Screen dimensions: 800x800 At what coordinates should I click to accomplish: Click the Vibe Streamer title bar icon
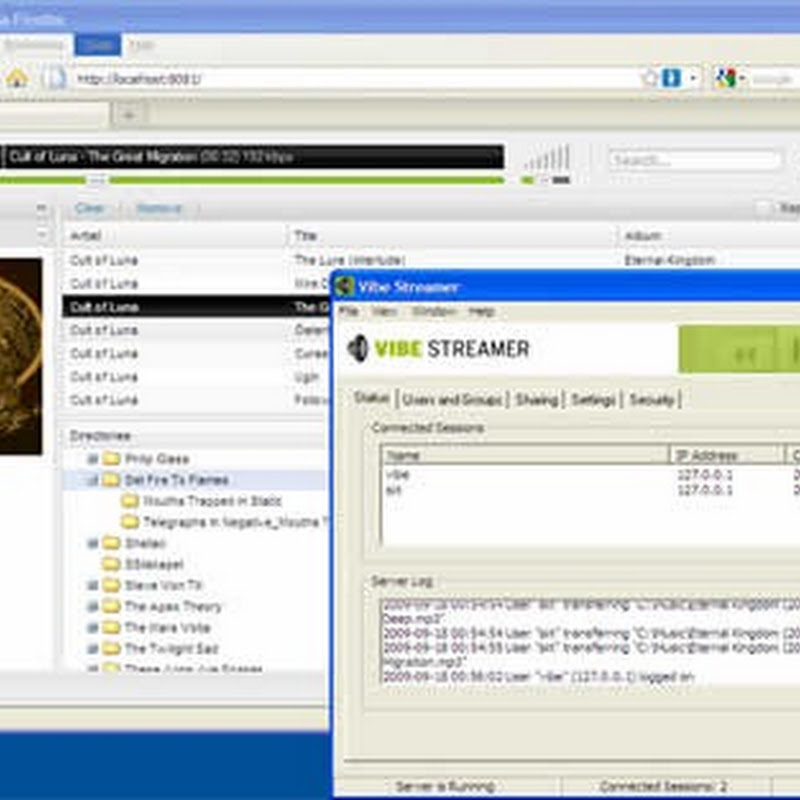345,286
